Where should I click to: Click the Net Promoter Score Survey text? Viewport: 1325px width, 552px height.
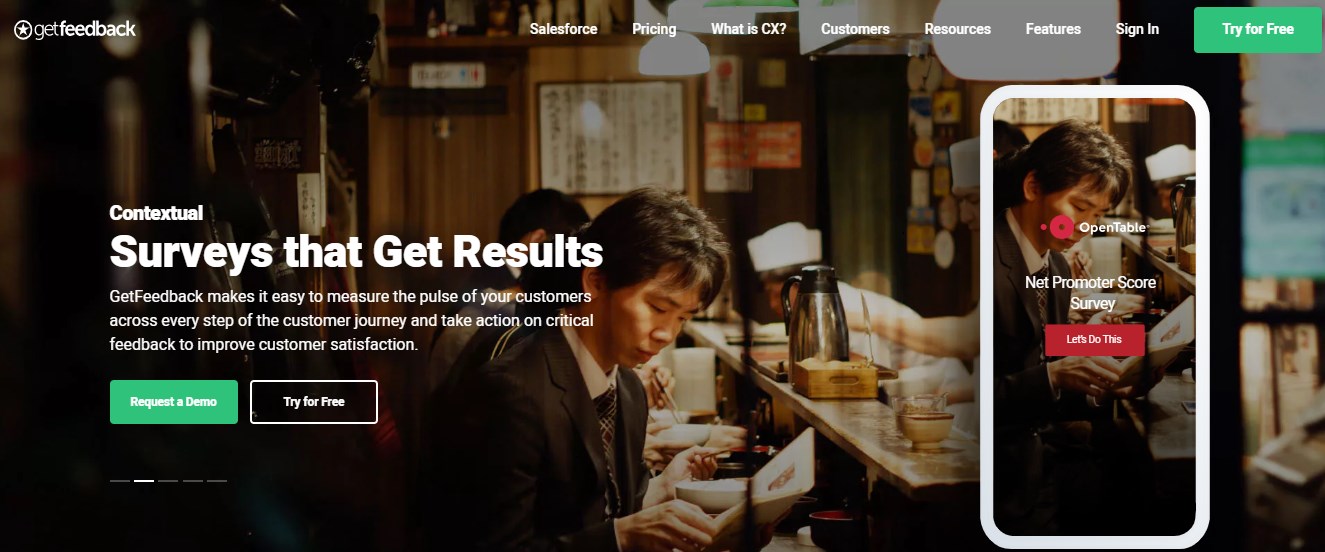click(x=1091, y=293)
